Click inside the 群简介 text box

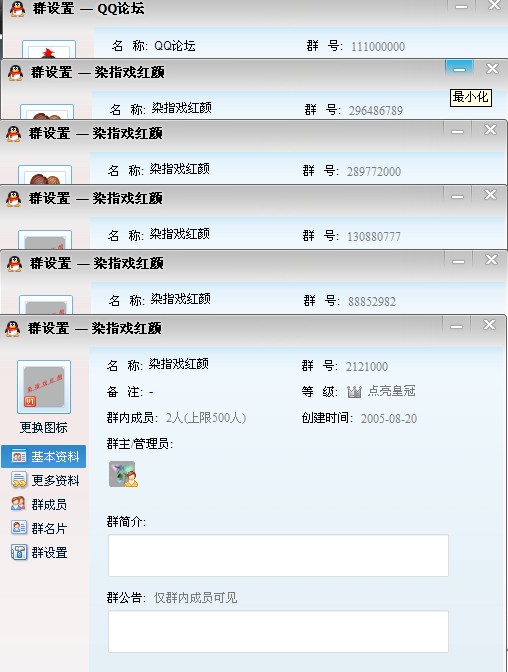(x=278, y=555)
